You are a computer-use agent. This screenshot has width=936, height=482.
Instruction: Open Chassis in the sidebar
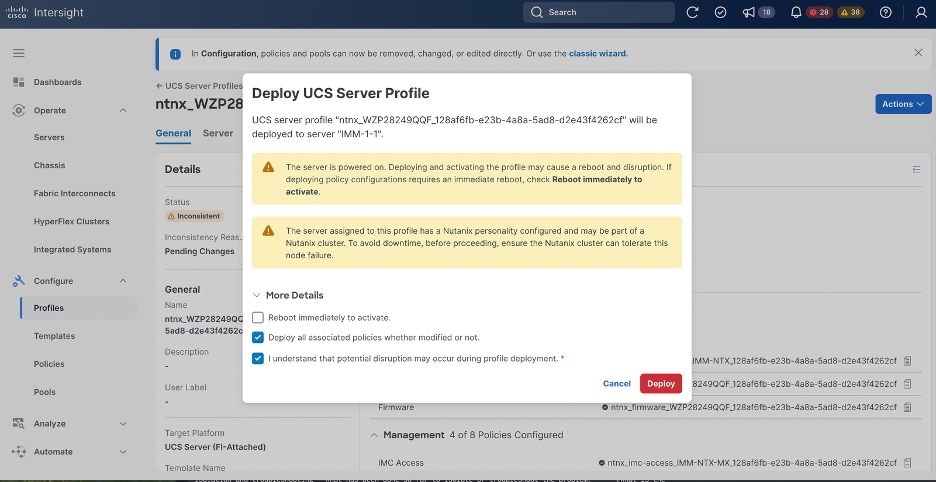click(x=50, y=165)
